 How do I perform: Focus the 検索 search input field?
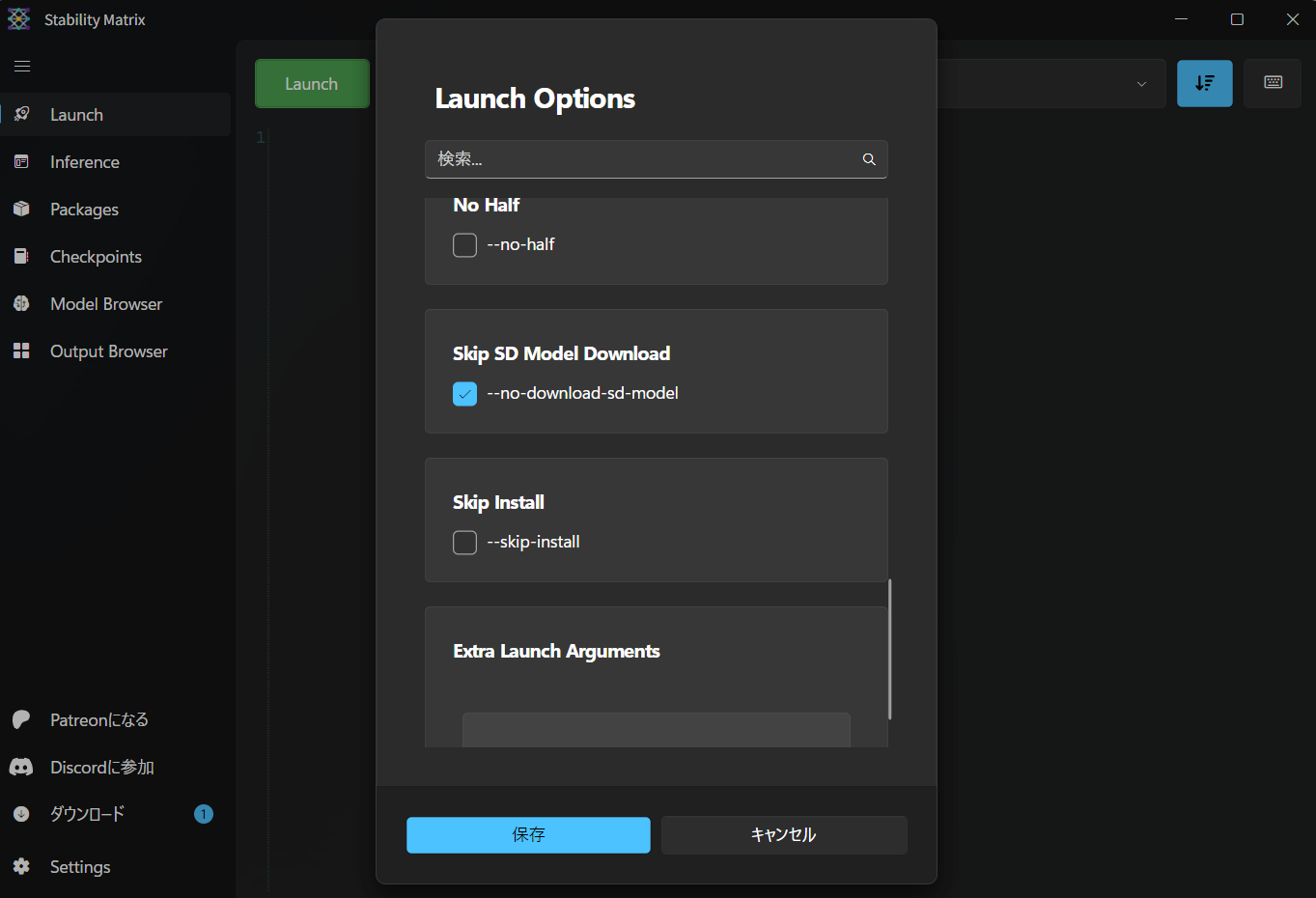click(657, 159)
